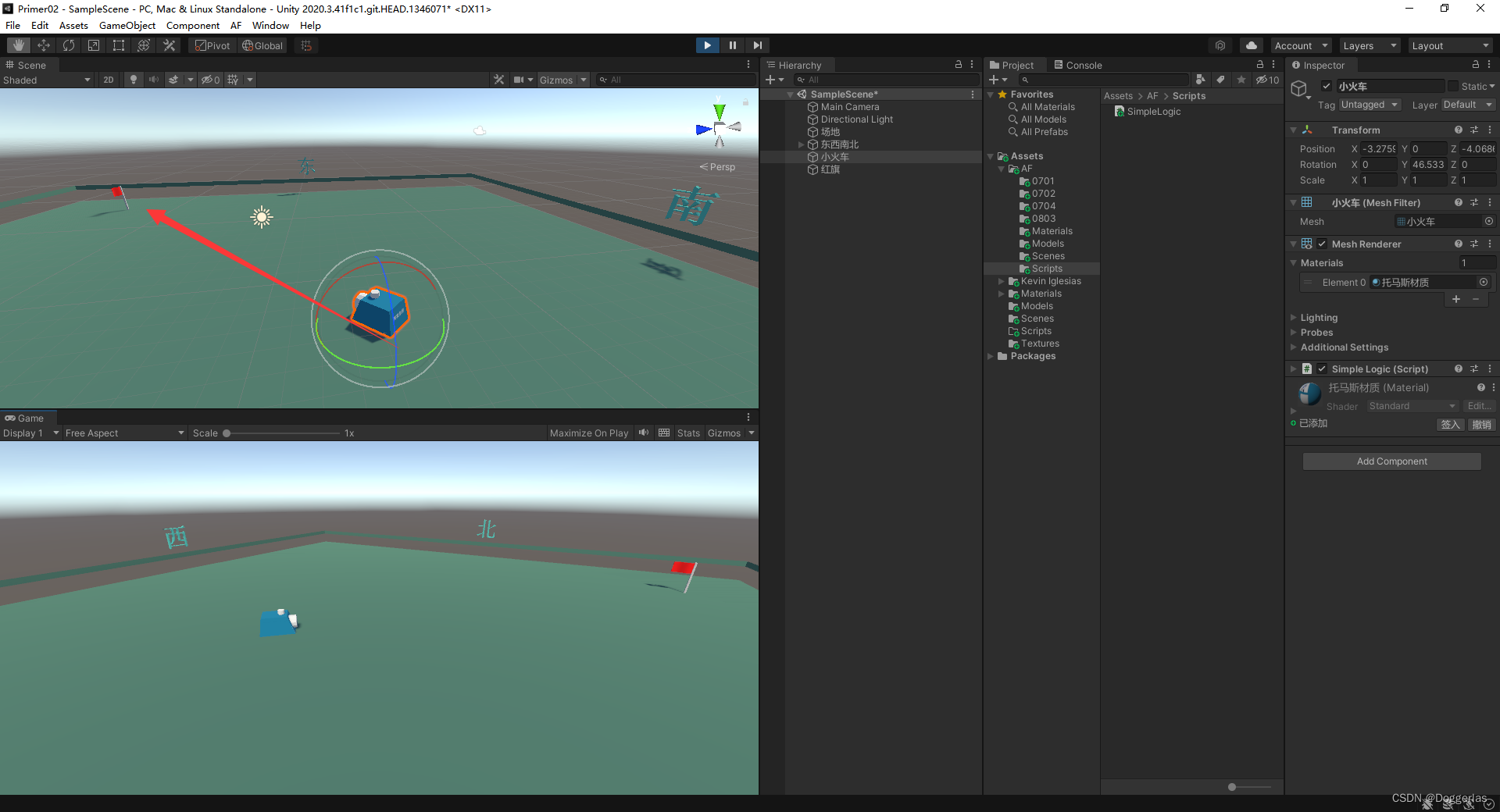Select the combined Transform tool
Screen dimensions: 1500x812
click(x=144, y=45)
